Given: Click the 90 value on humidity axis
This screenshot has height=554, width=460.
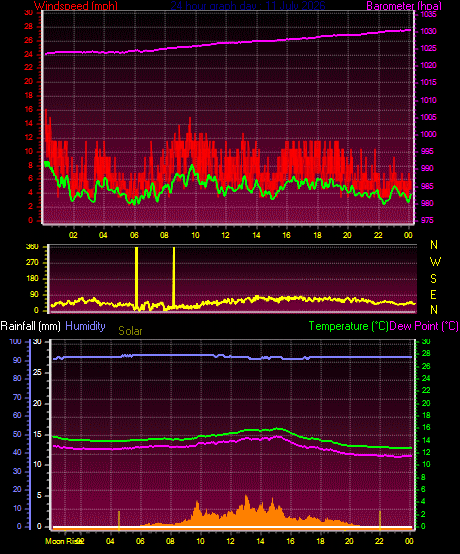Looking at the screenshot, I should pos(17,360).
